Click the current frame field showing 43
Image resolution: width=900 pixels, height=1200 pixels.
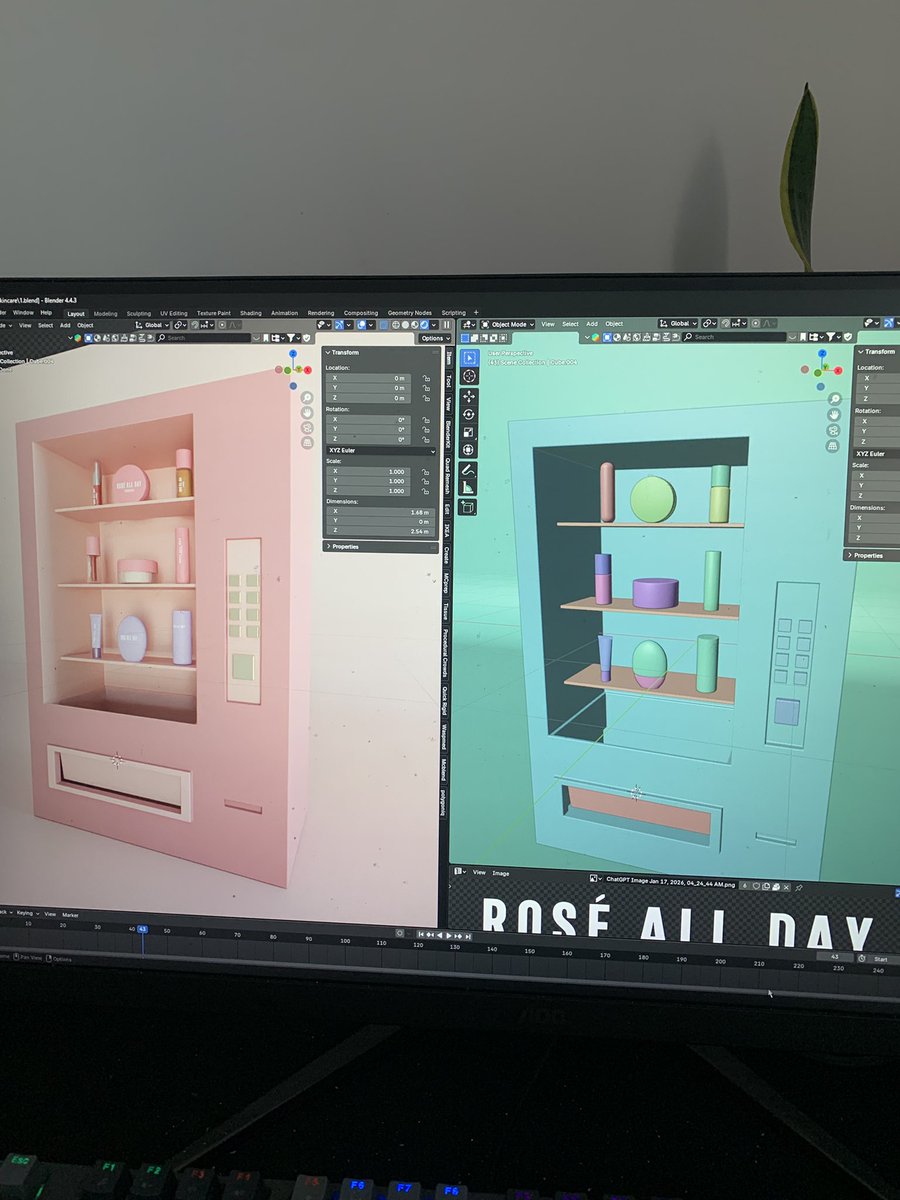coord(836,958)
